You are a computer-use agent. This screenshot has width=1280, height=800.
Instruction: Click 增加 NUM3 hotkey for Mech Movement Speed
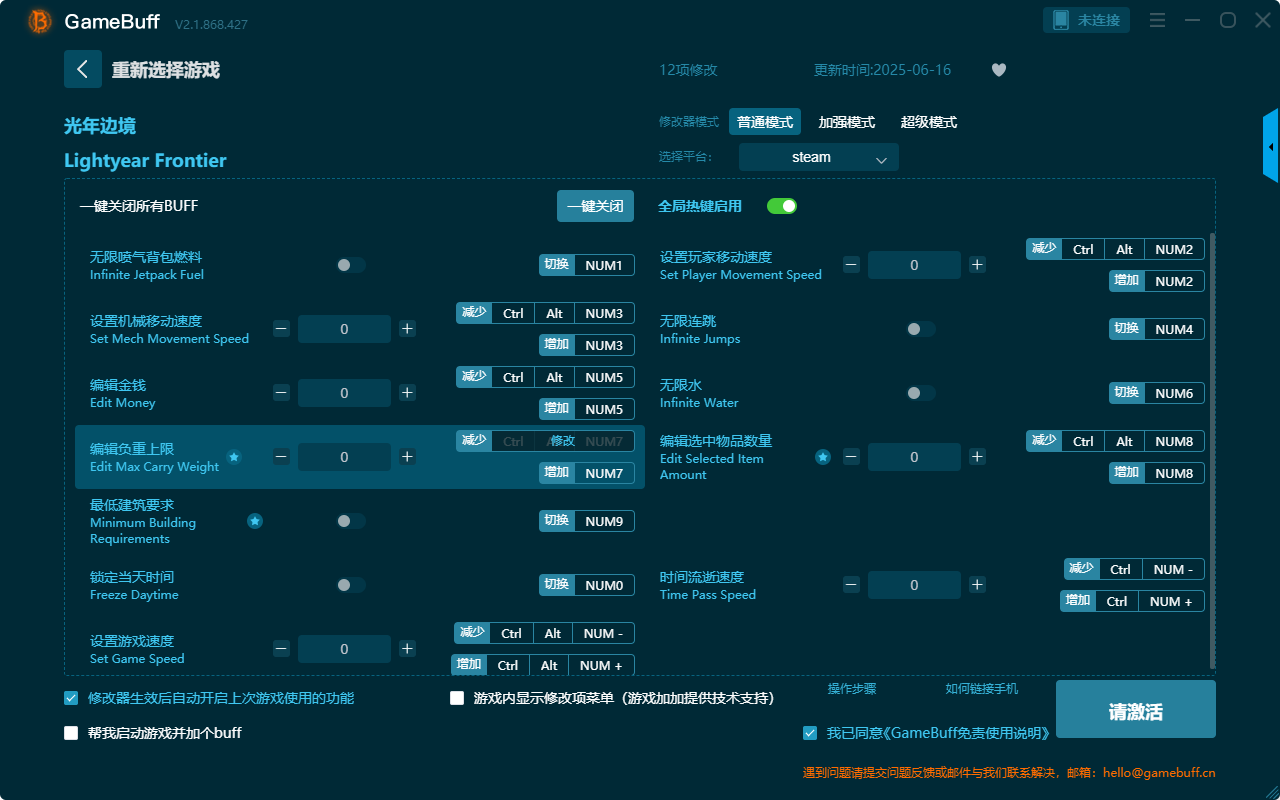pos(587,345)
